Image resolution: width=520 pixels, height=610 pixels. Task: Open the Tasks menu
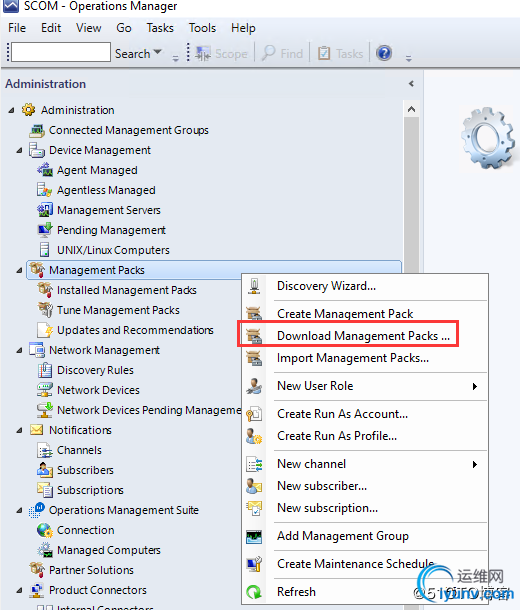click(x=160, y=28)
